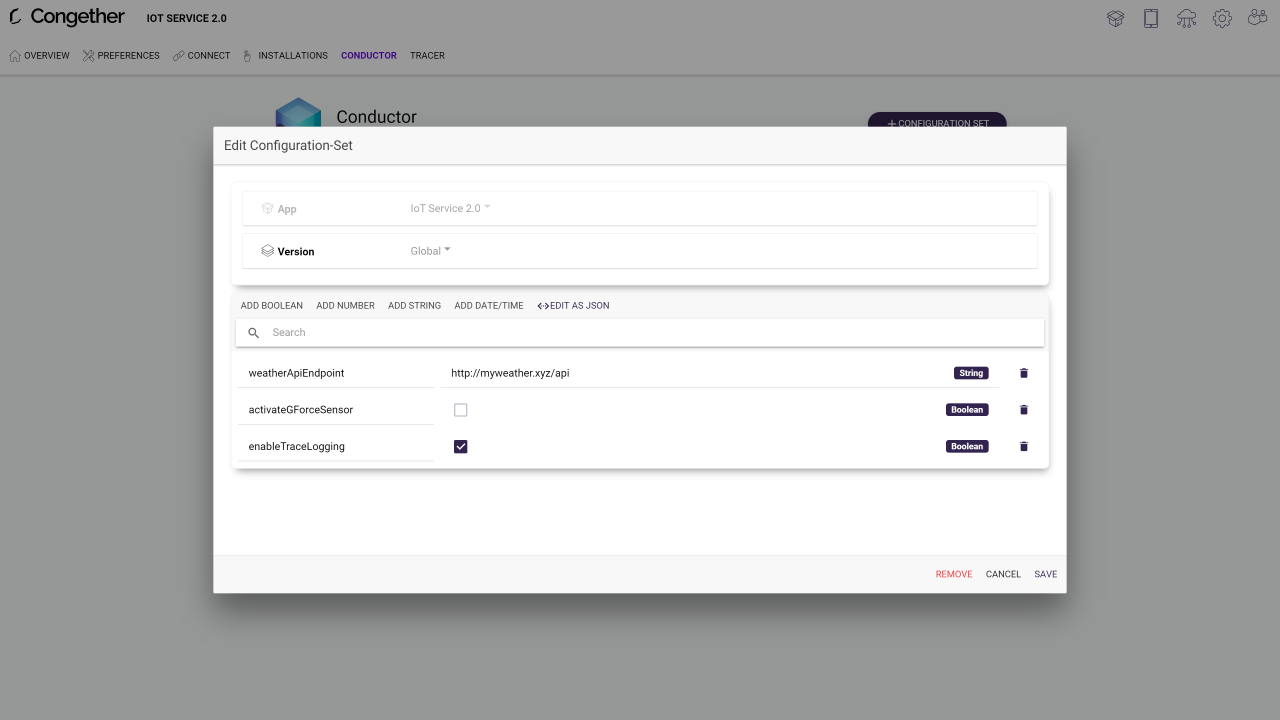Uncheck the enableTraceLogging checkbox
The height and width of the screenshot is (720, 1280).
click(x=461, y=446)
